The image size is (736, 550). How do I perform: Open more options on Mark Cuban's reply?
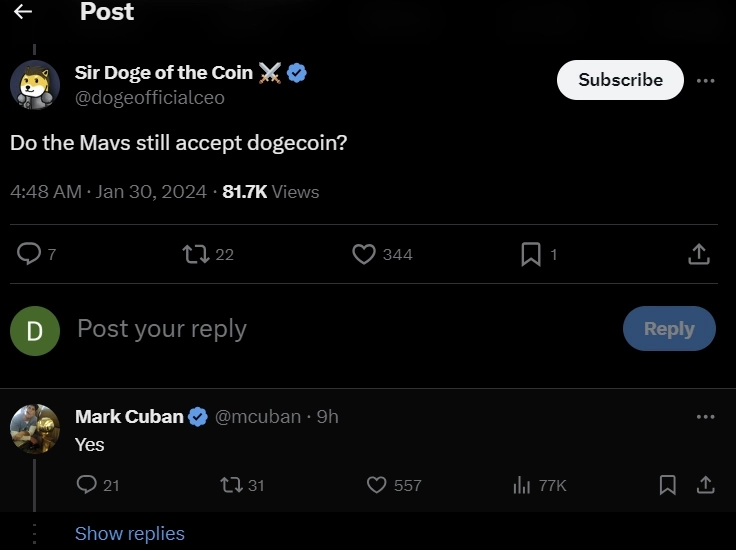706,416
